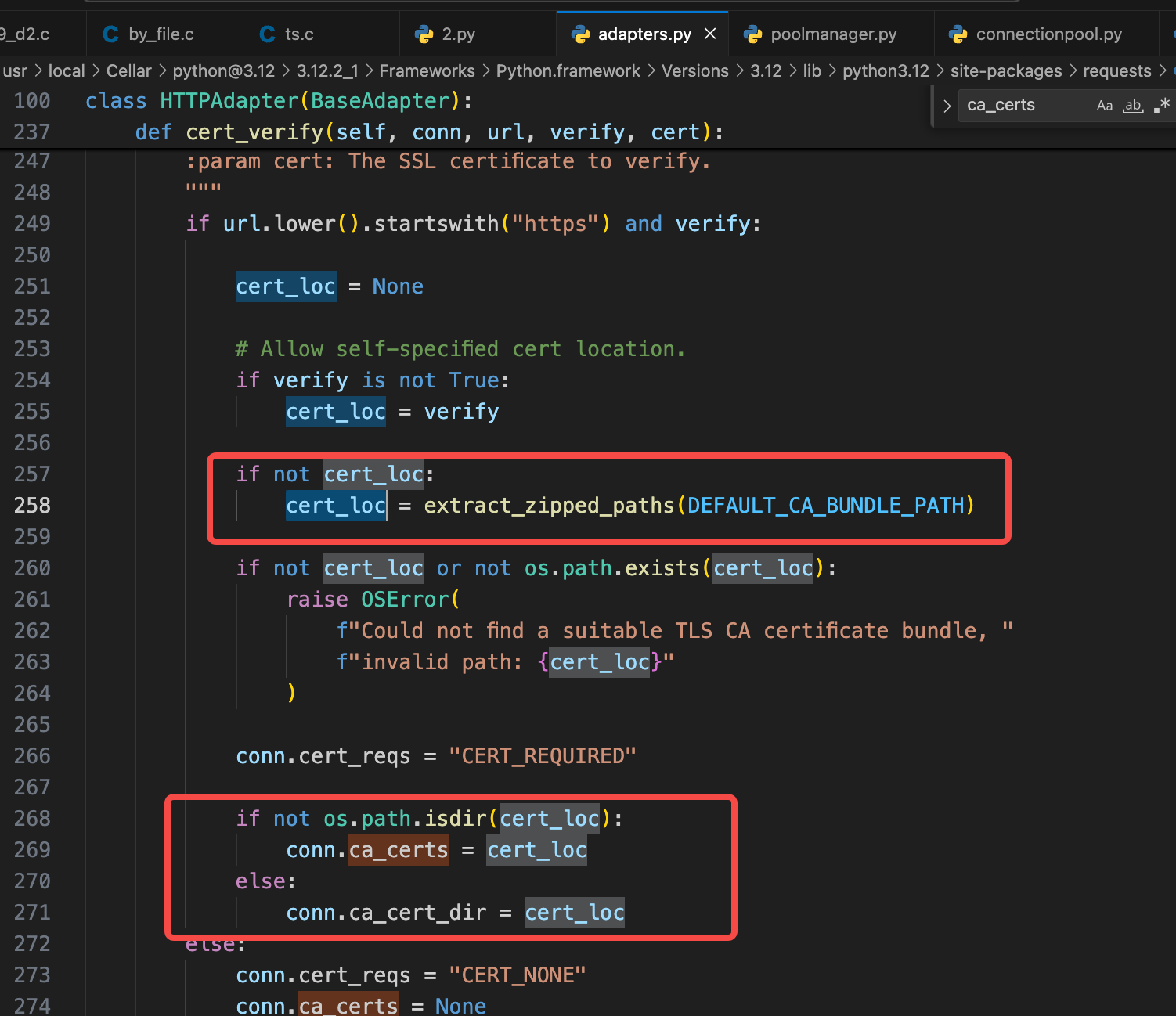Click the Python icon on the connectionpool.py tab
Screen dimensions: 1176x1016
[x=958, y=34]
